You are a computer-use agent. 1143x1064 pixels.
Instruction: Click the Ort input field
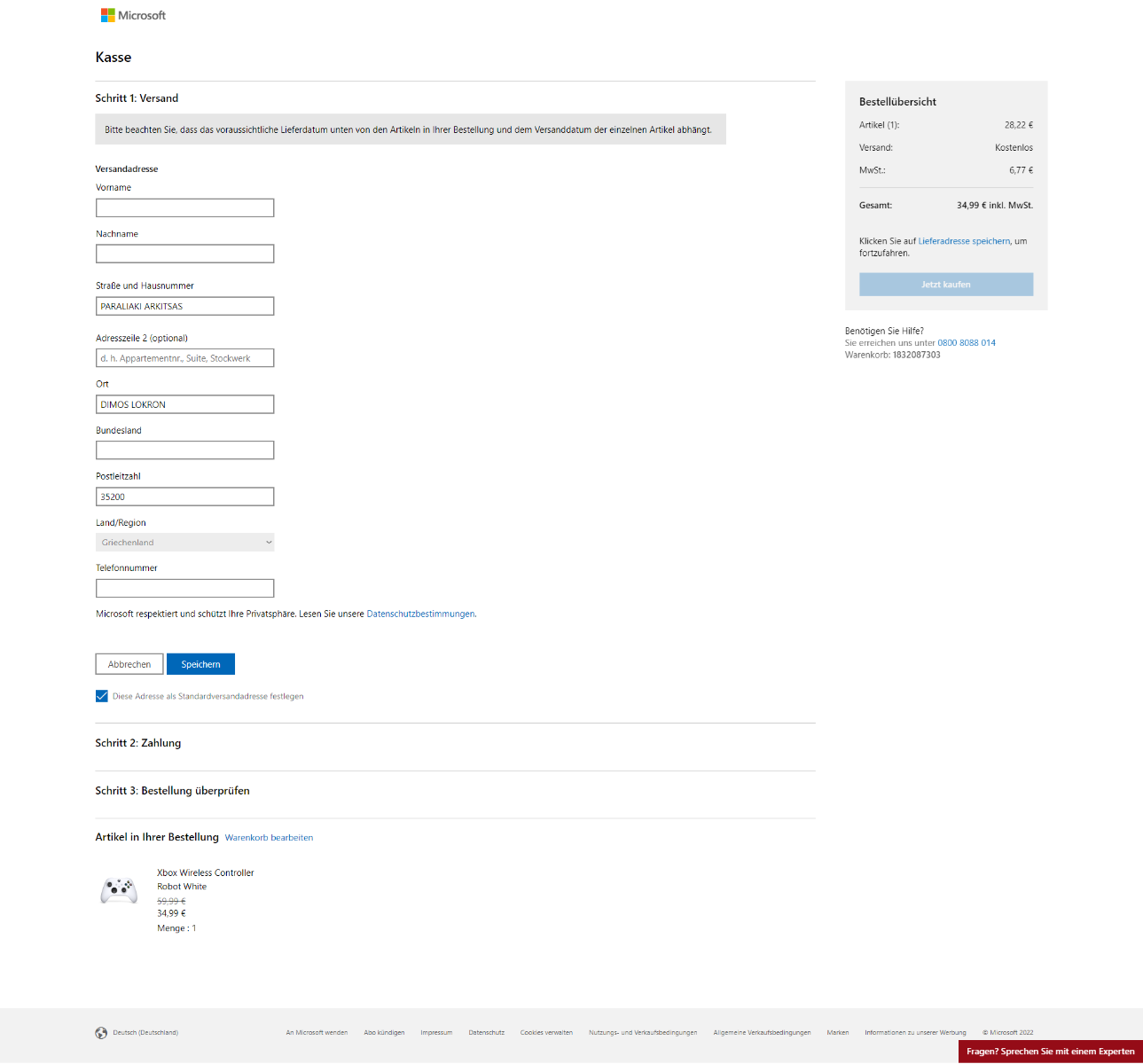pyautogui.click(x=184, y=404)
